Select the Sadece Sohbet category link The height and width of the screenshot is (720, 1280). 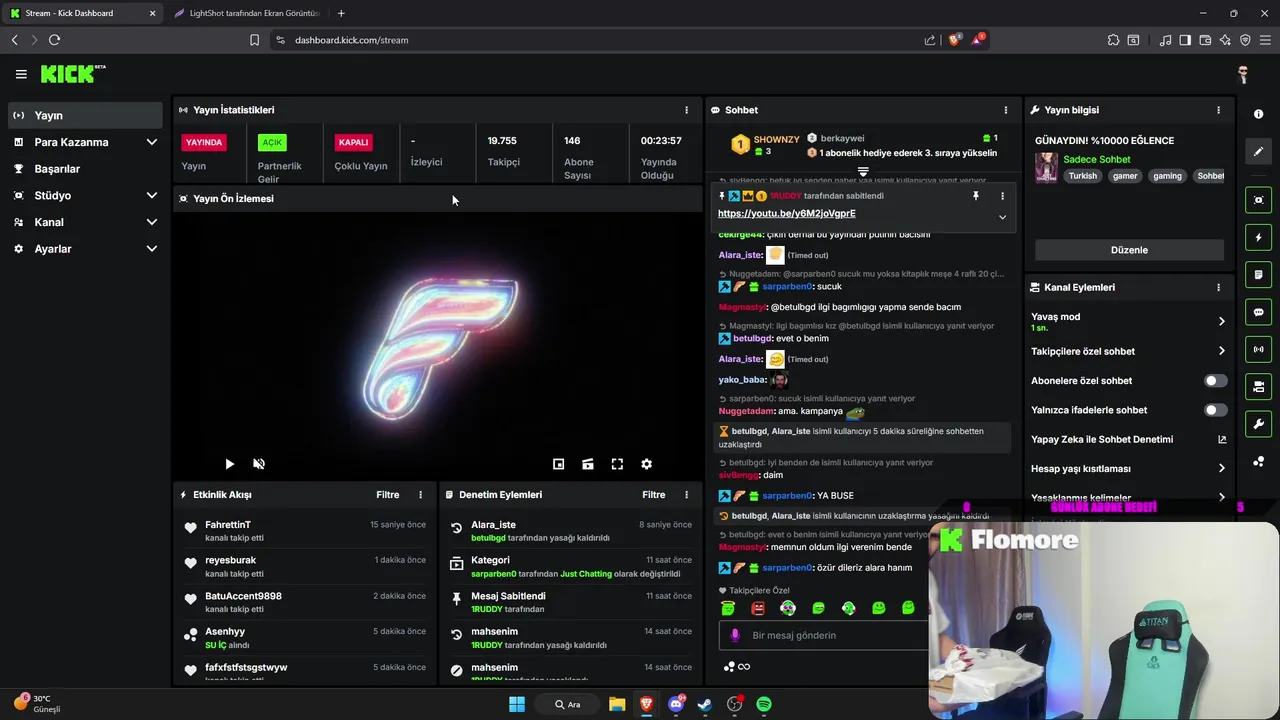click(1097, 159)
